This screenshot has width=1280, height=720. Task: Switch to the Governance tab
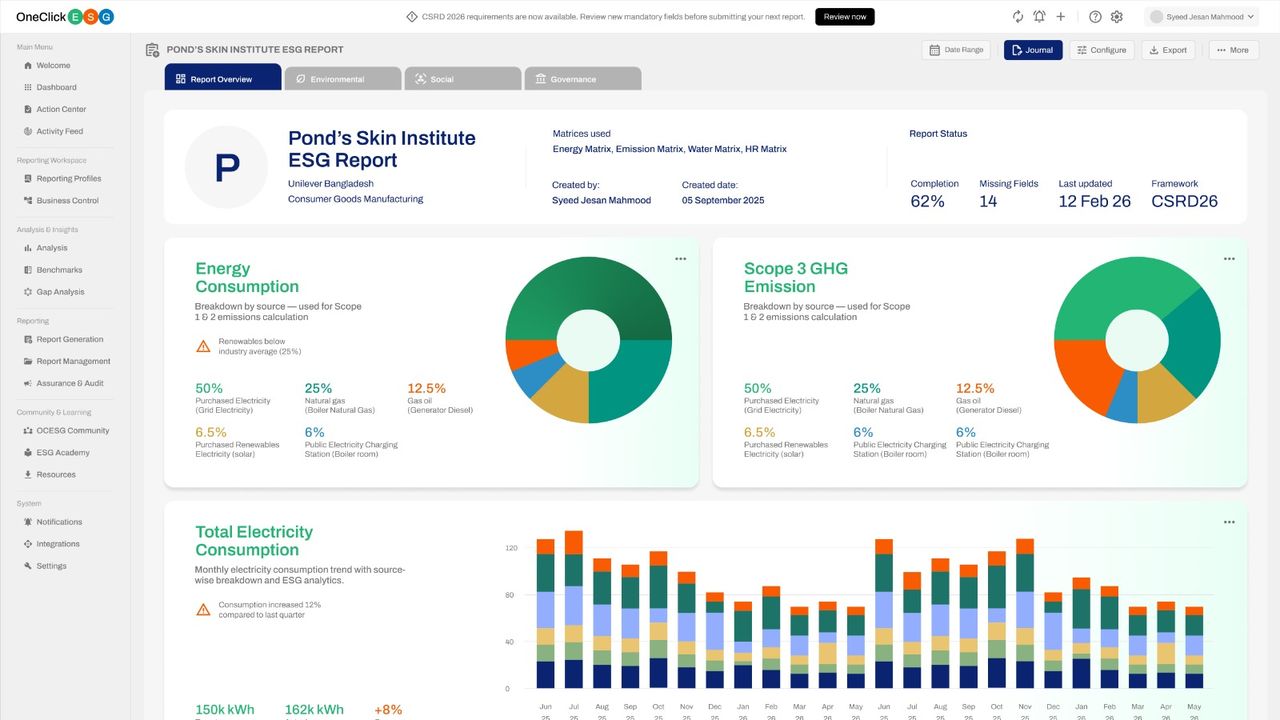coord(583,79)
